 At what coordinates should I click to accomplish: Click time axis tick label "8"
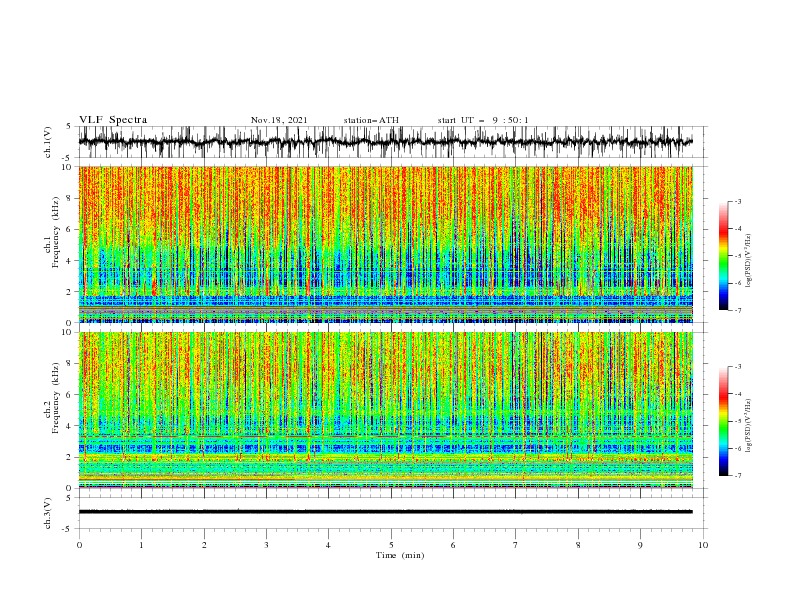tap(578, 545)
